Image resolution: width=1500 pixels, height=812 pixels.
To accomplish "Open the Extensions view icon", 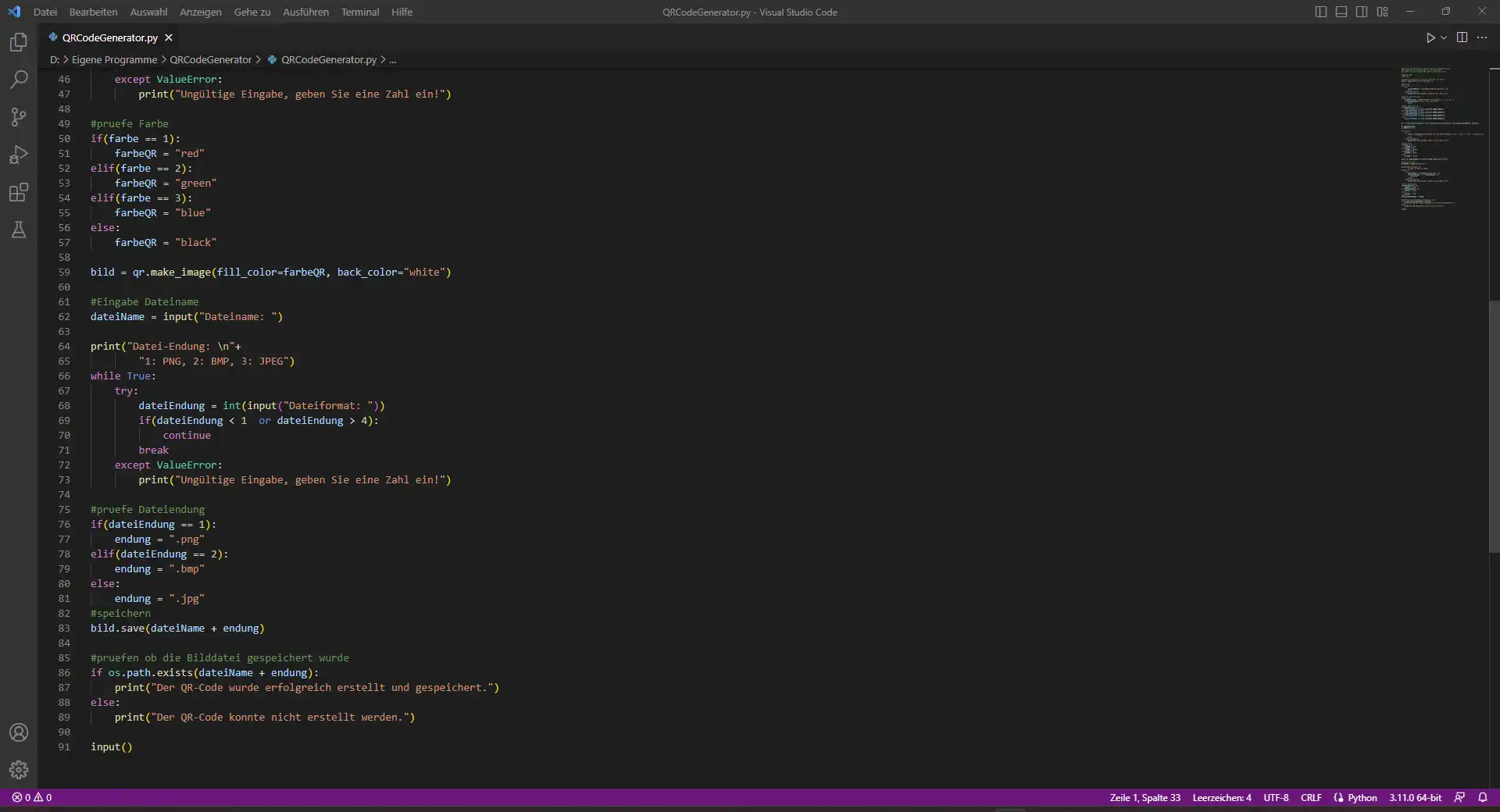I will coord(19,192).
